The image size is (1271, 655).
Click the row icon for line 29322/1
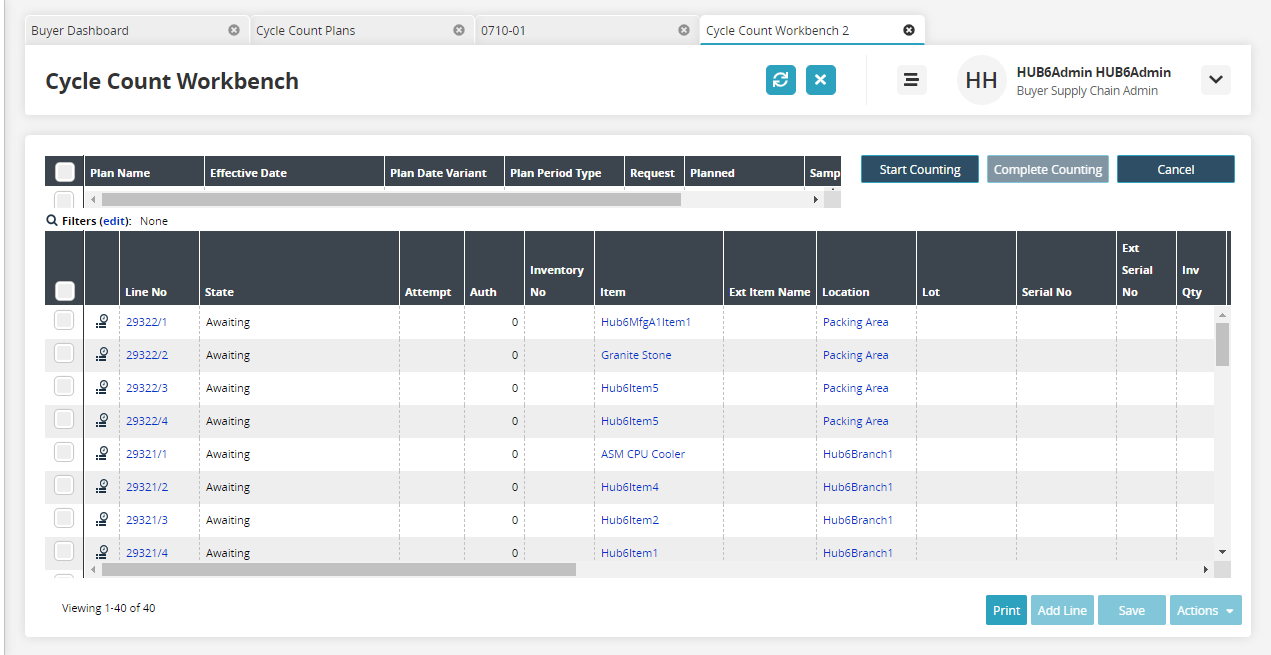[102, 322]
